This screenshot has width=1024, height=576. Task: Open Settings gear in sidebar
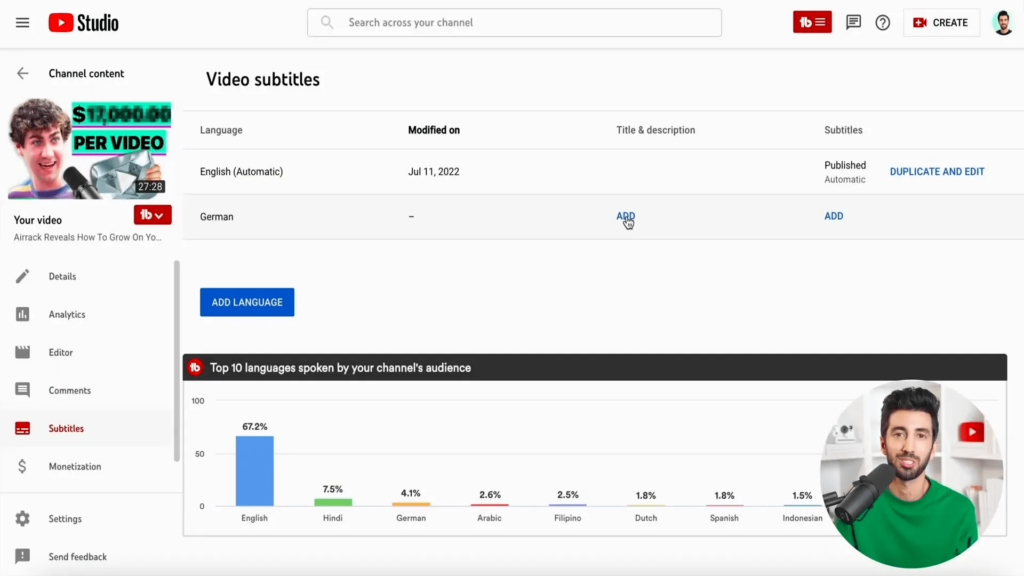pos(23,519)
